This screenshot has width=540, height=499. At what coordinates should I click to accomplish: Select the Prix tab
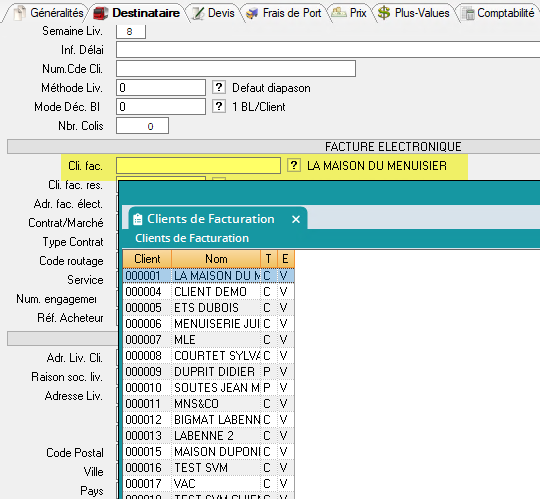(349, 13)
